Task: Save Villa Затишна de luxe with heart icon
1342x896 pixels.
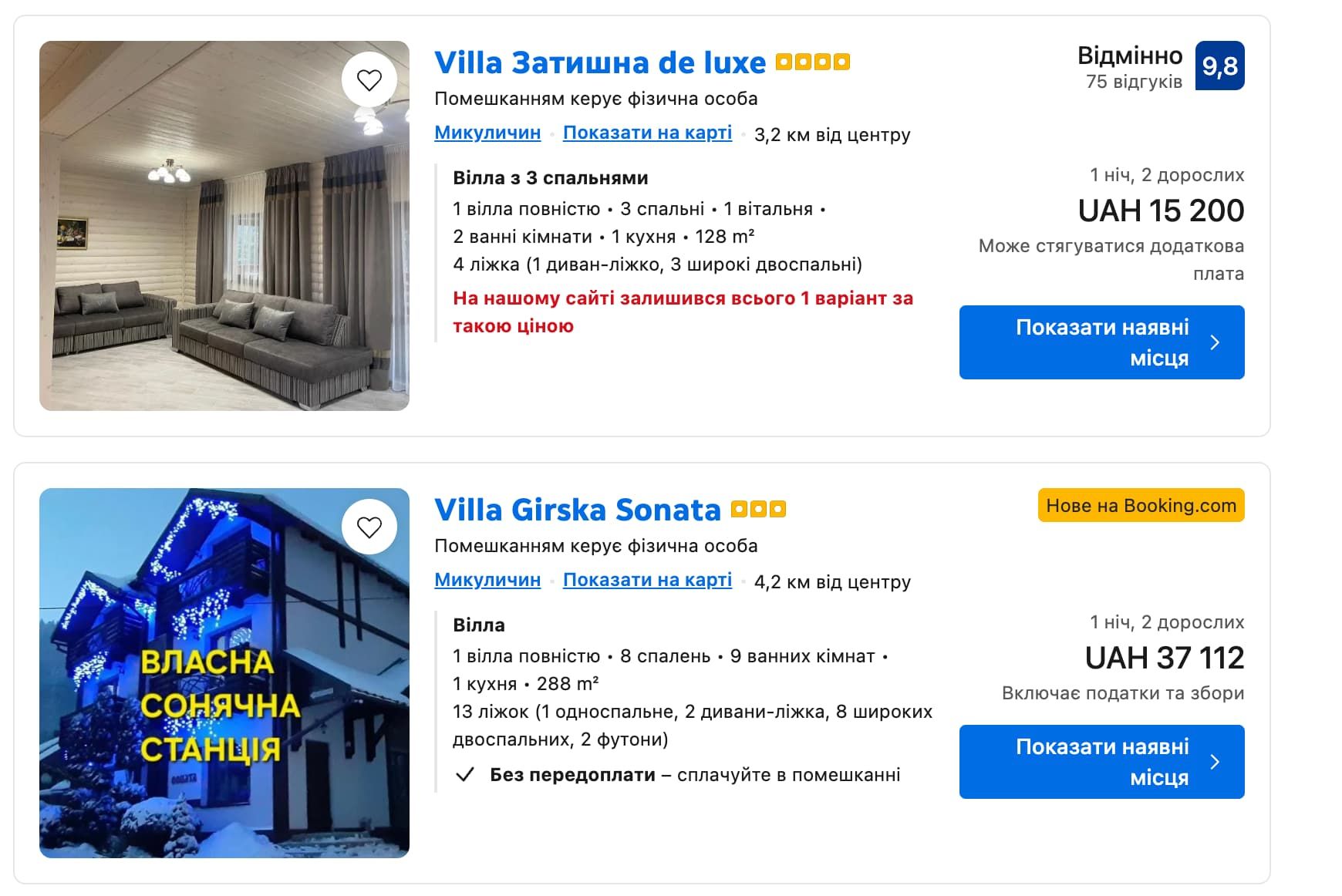Action: click(369, 79)
